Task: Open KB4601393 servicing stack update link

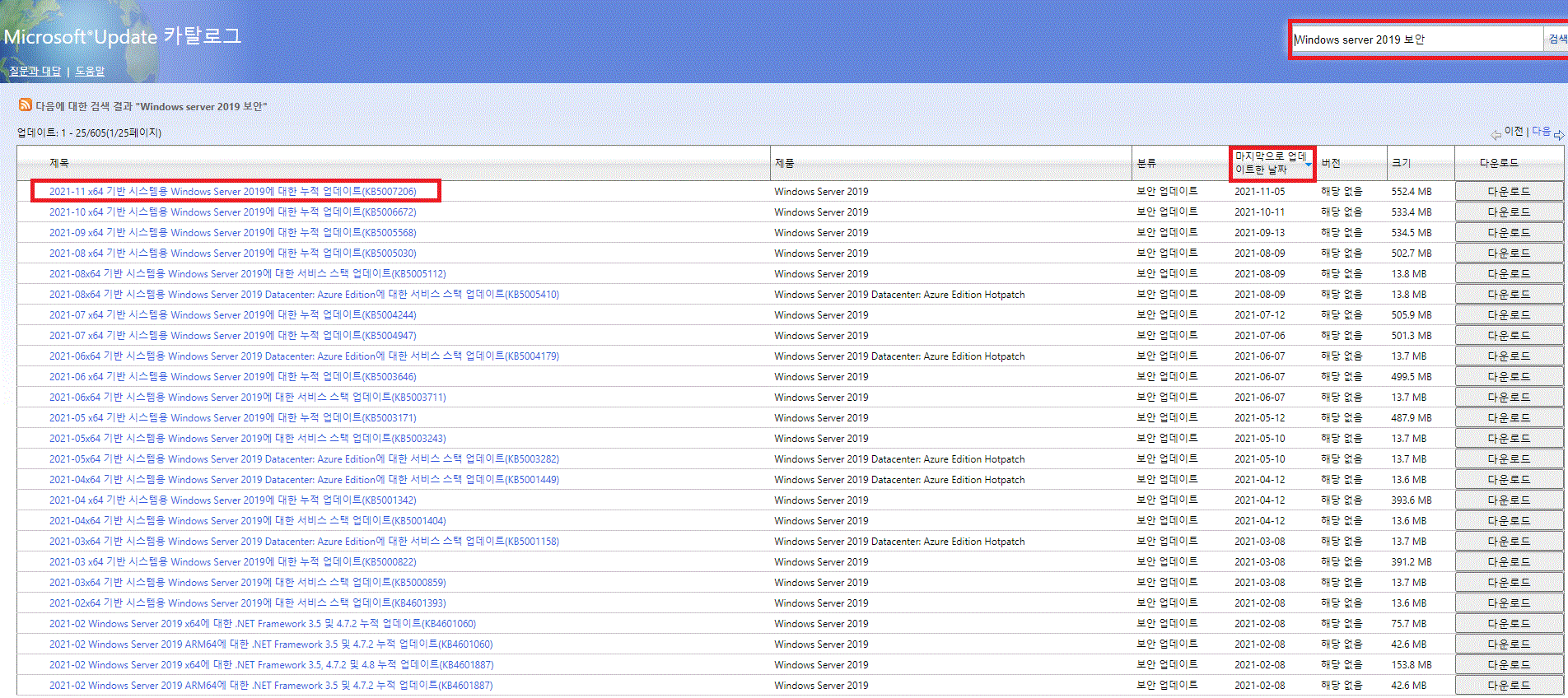Action: click(x=248, y=603)
